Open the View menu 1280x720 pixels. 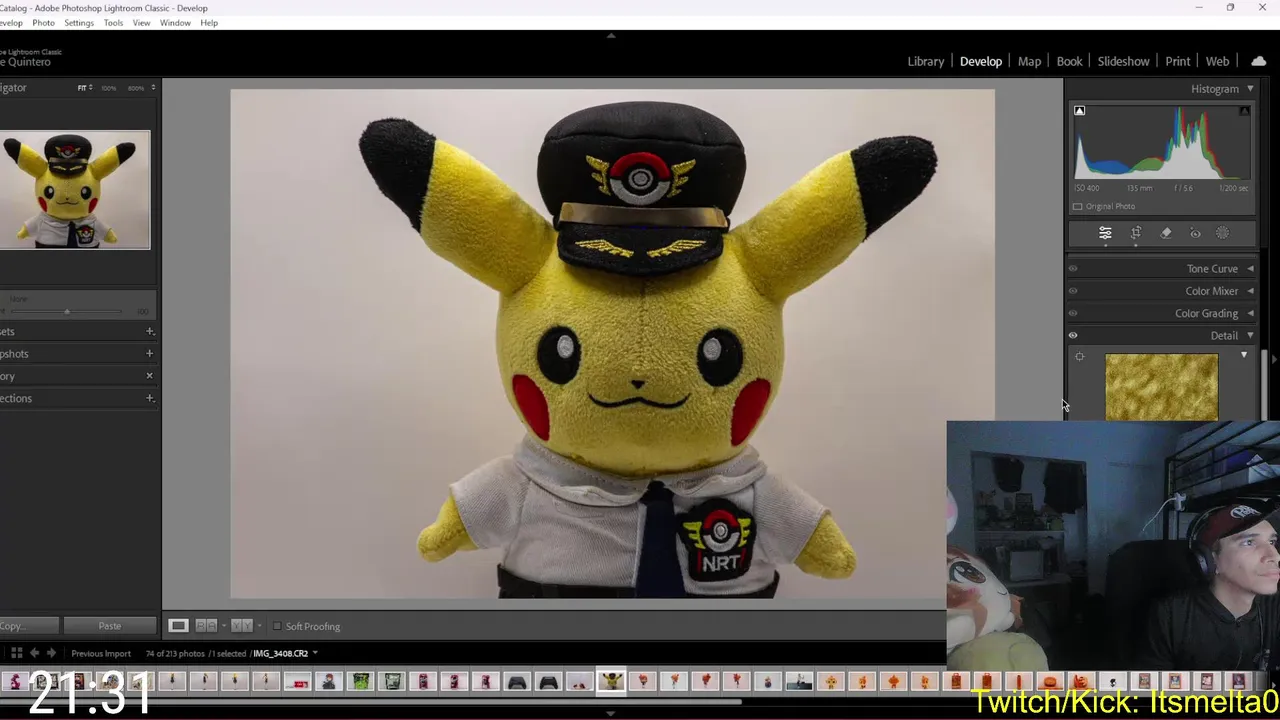tap(142, 22)
